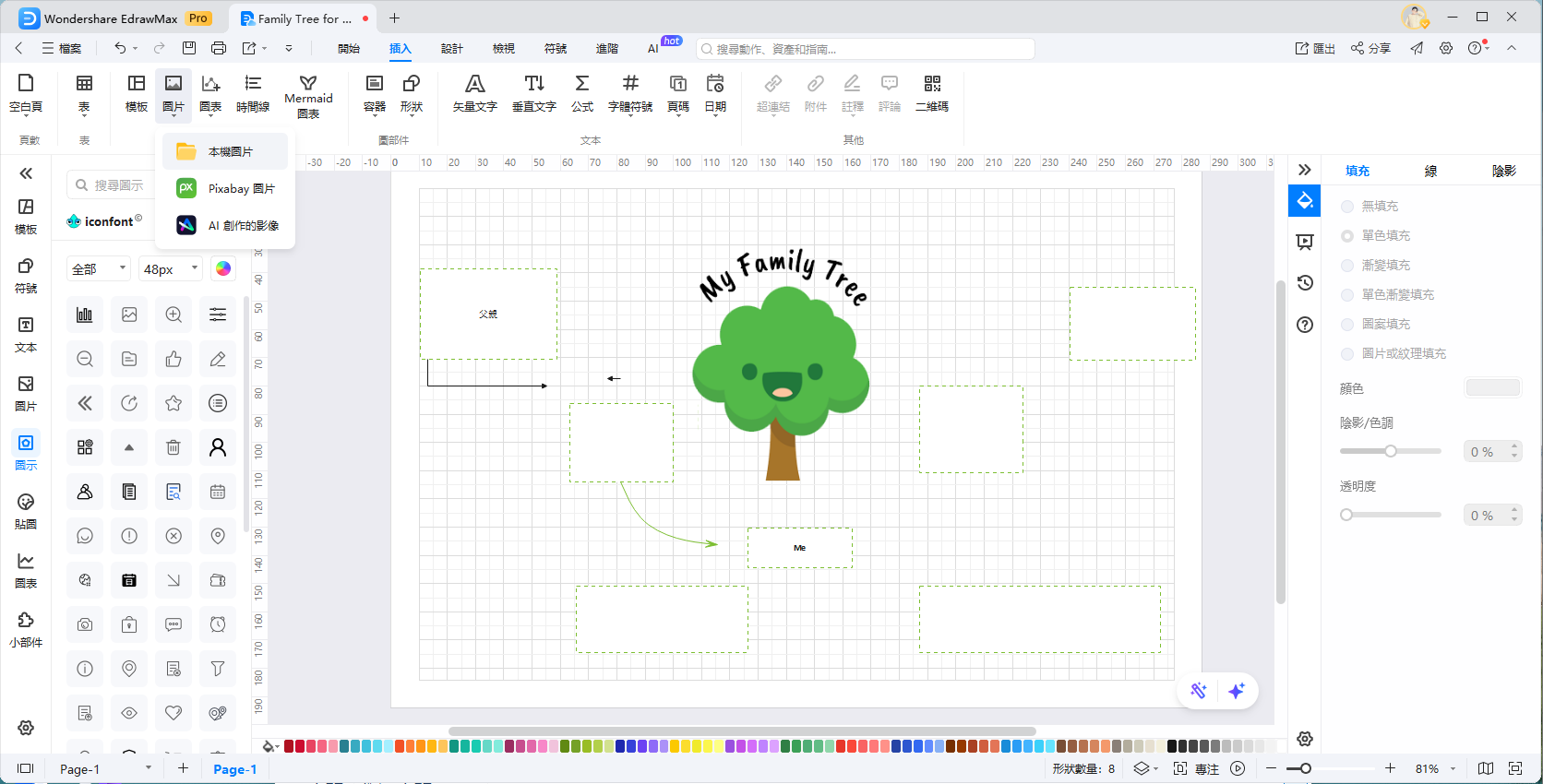Click the QR code (二維碼) icon
Screen dimensions: 1543x784
point(931,93)
